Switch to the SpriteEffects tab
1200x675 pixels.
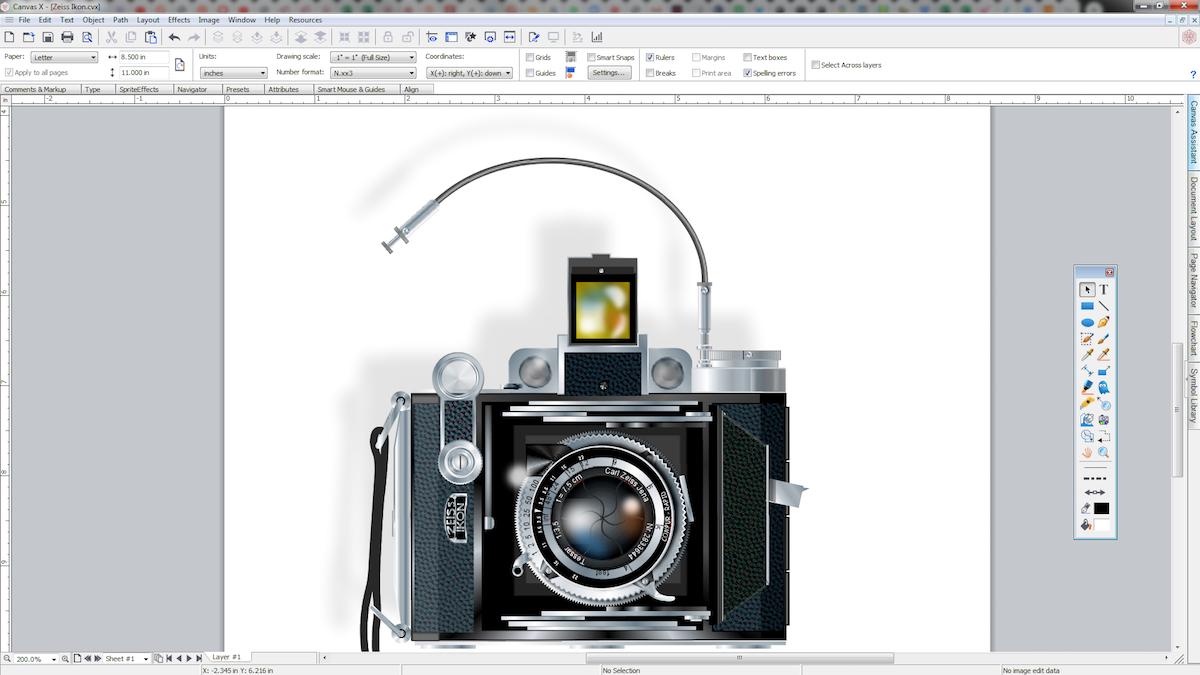138,89
